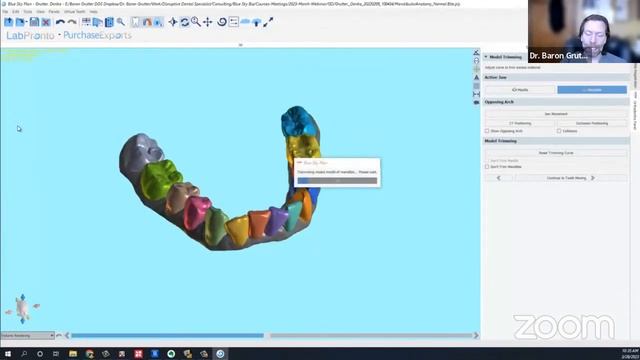
Task: Click the up arrow on orientation widget
Action: 22,297
